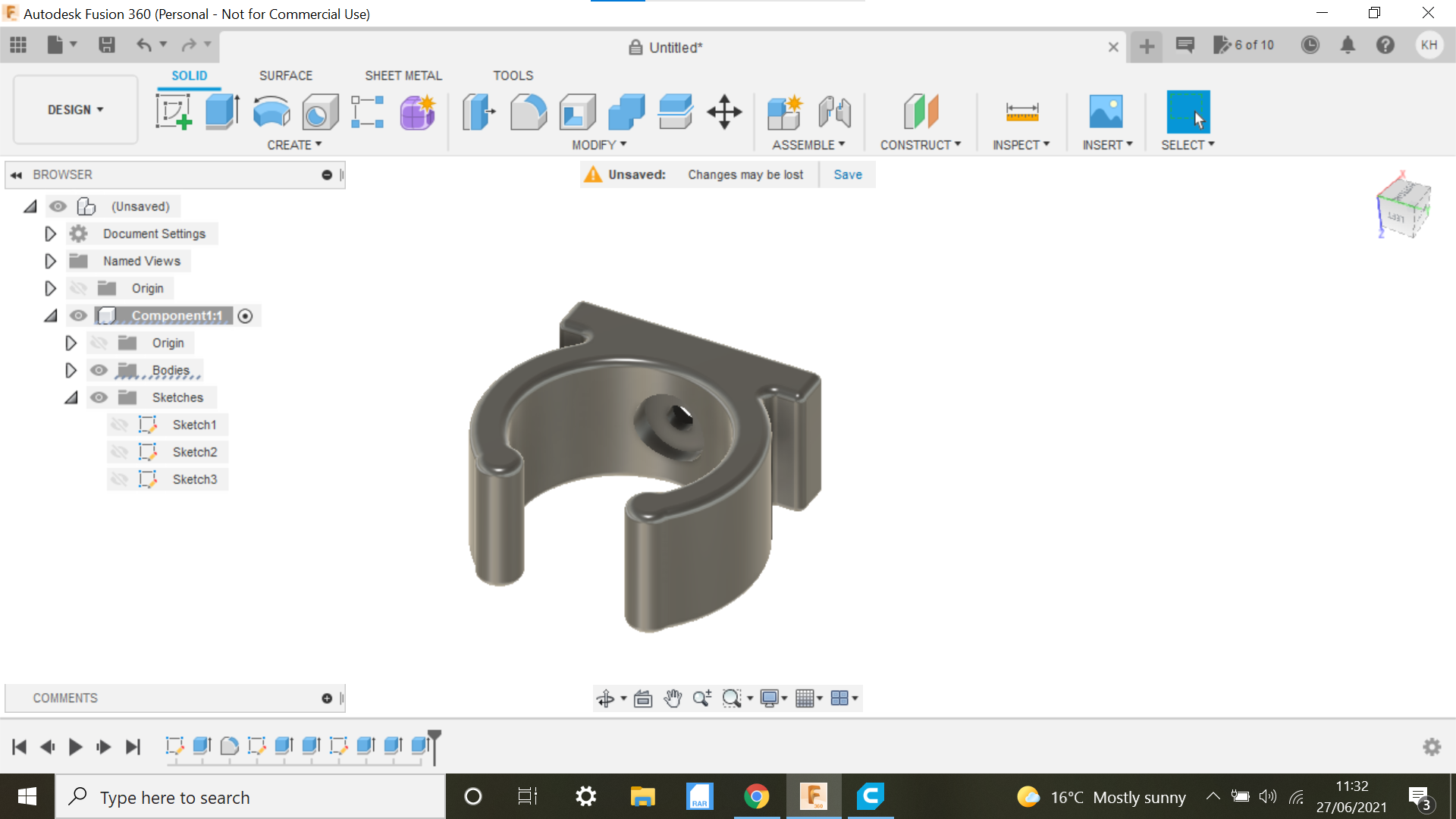
Task: Select the Create Form tool
Action: tap(418, 112)
